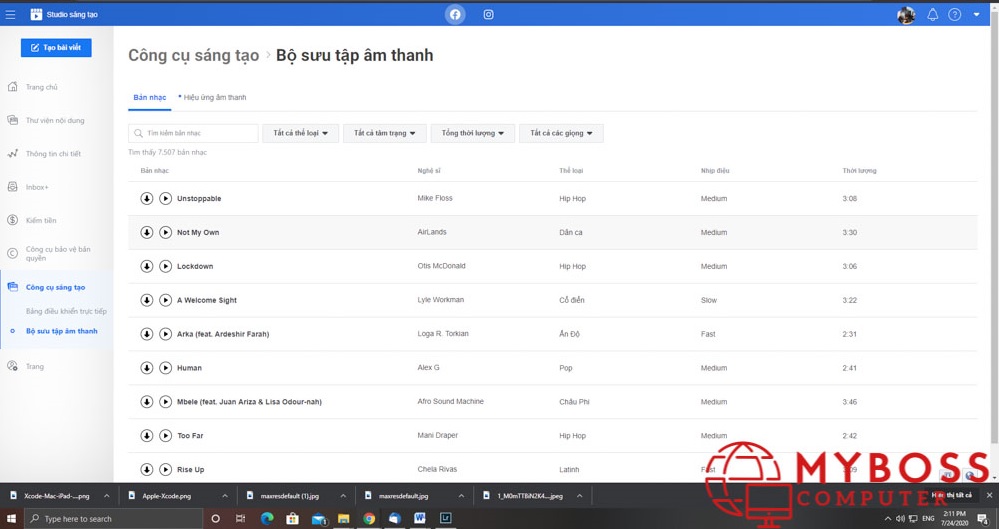The height and width of the screenshot is (529, 999).
Task: Click download icon for Lockdown
Action: point(146,267)
